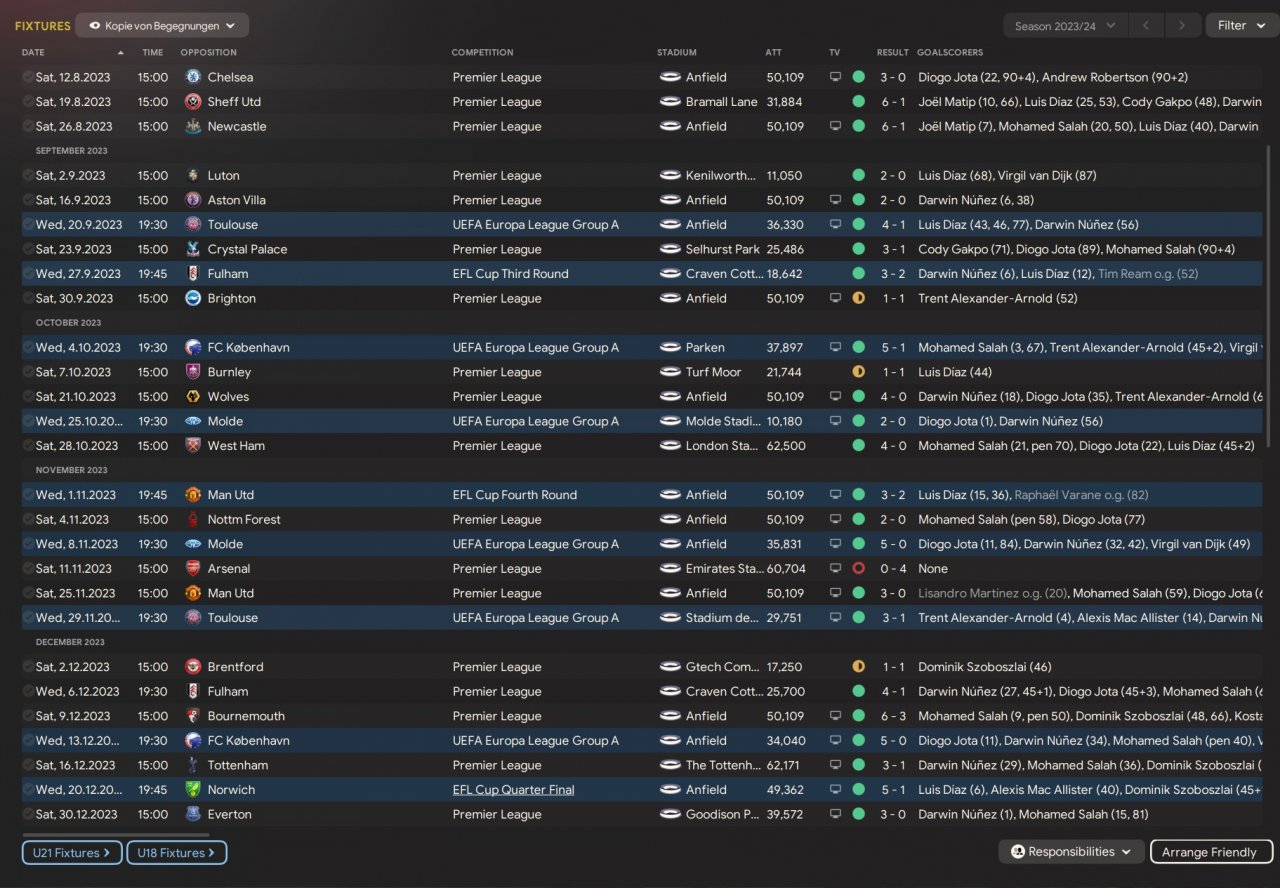1280x888 pixels.
Task: Open the Season 2023/24 dropdown
Action: tap(1065, 26)
